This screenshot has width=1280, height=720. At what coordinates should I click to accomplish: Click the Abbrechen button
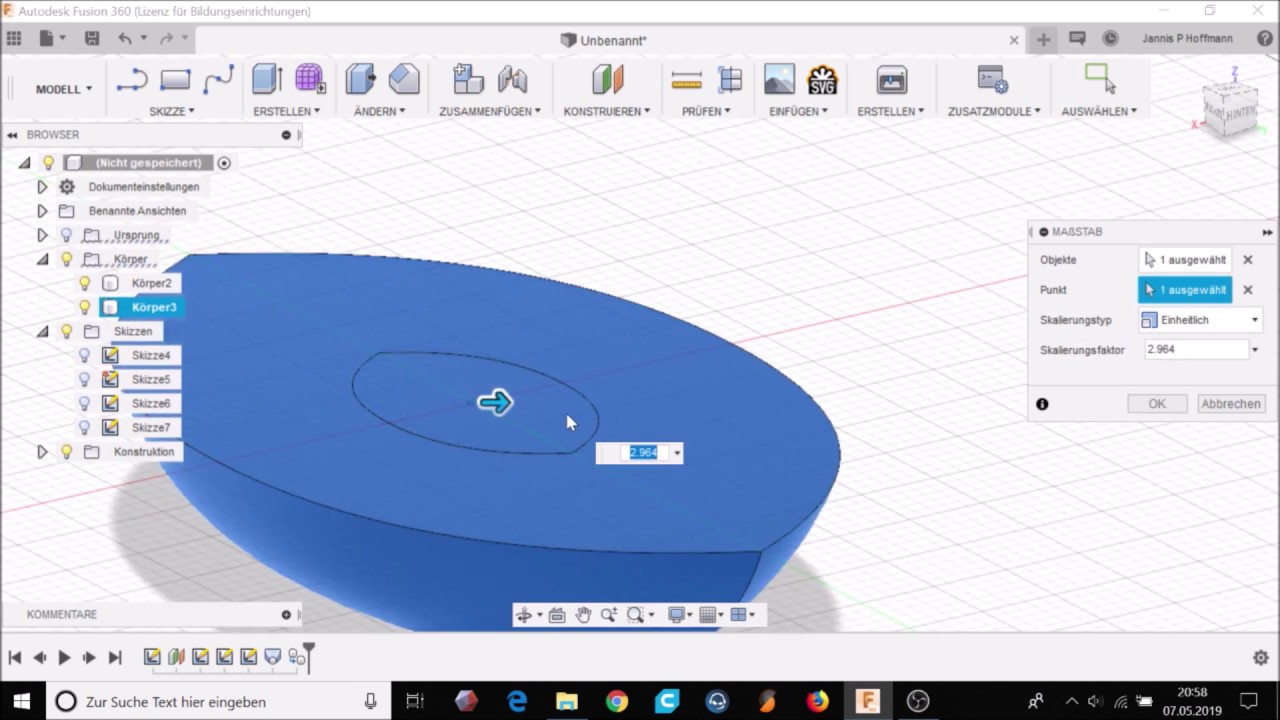[x=1231, y=404]
